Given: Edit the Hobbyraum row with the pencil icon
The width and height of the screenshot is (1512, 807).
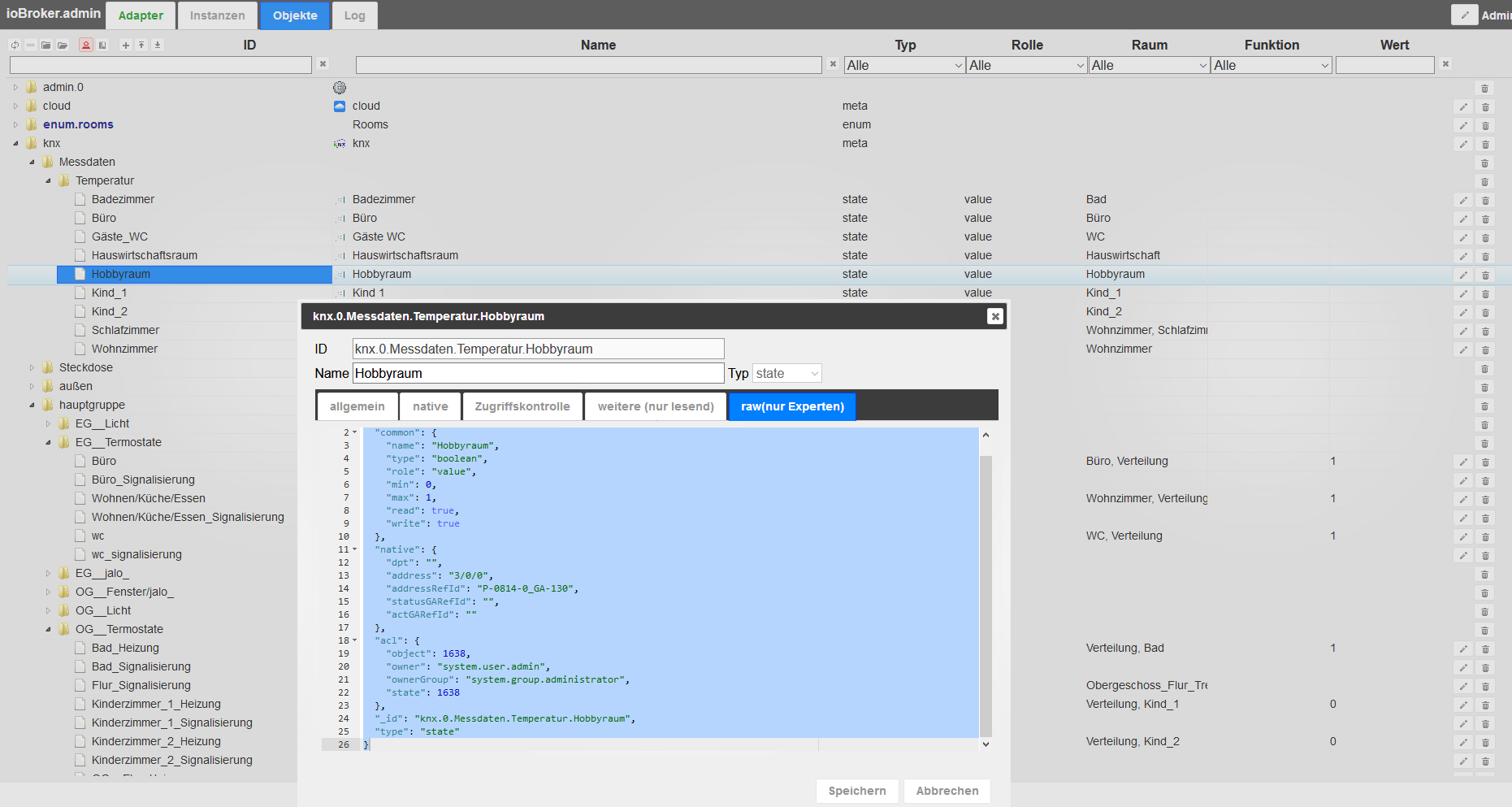Looking at the screenshot, I should pos(1463,275).
